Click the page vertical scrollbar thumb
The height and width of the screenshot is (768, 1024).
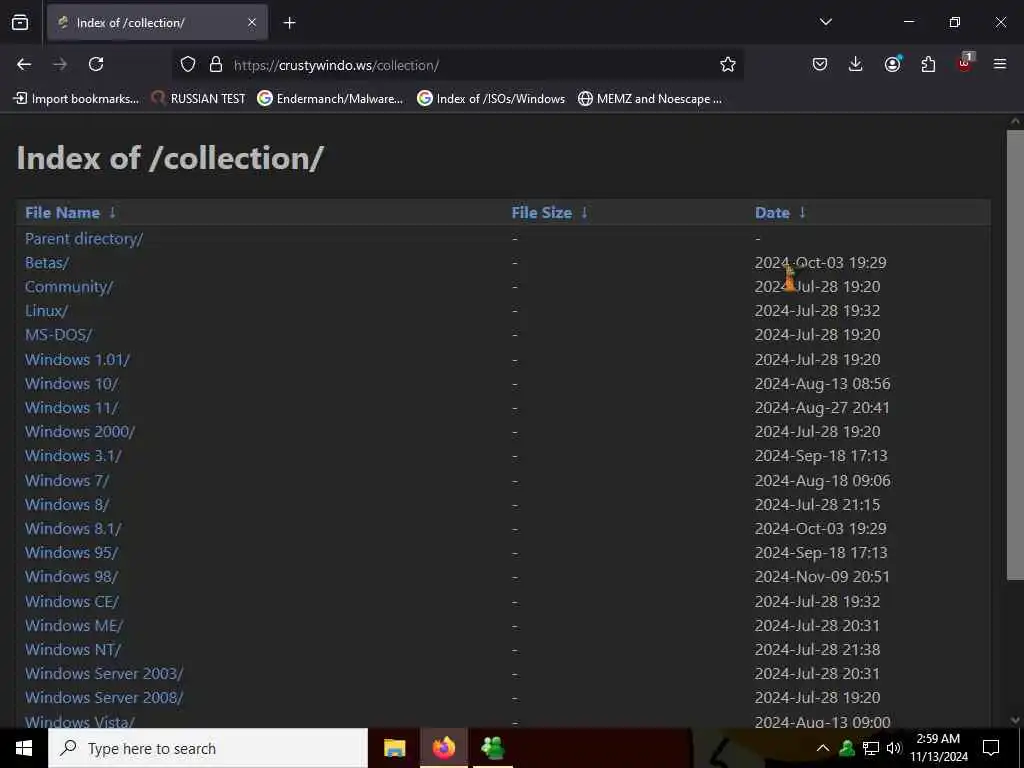pyautogui.click(x=1015, y=355)
